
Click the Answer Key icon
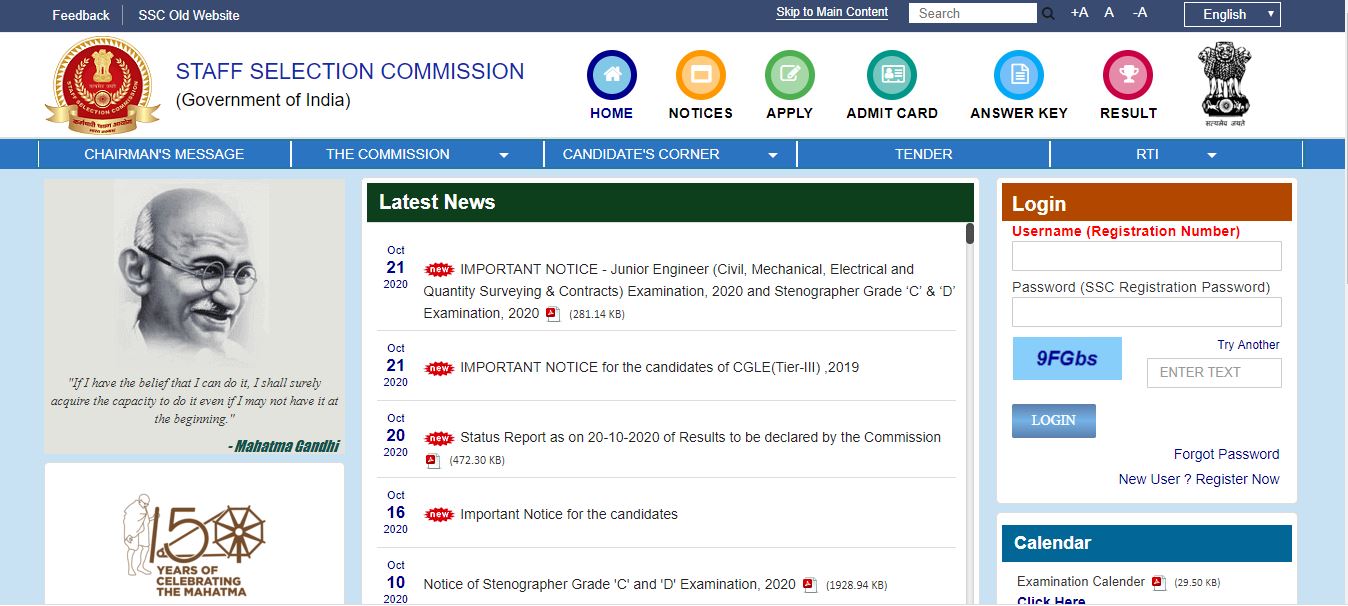click(1018, 75)
